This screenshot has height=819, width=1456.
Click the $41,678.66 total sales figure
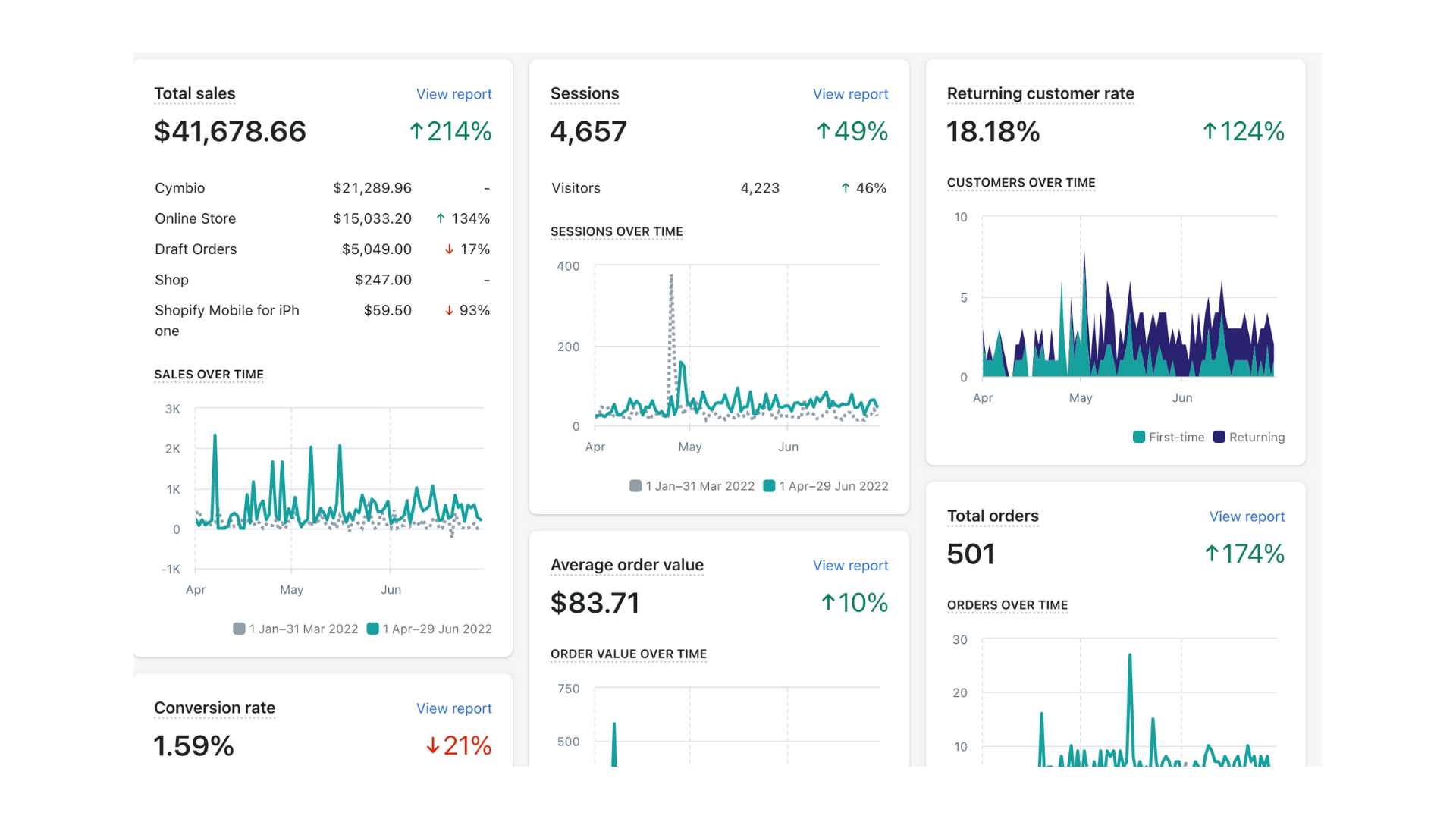230,132
